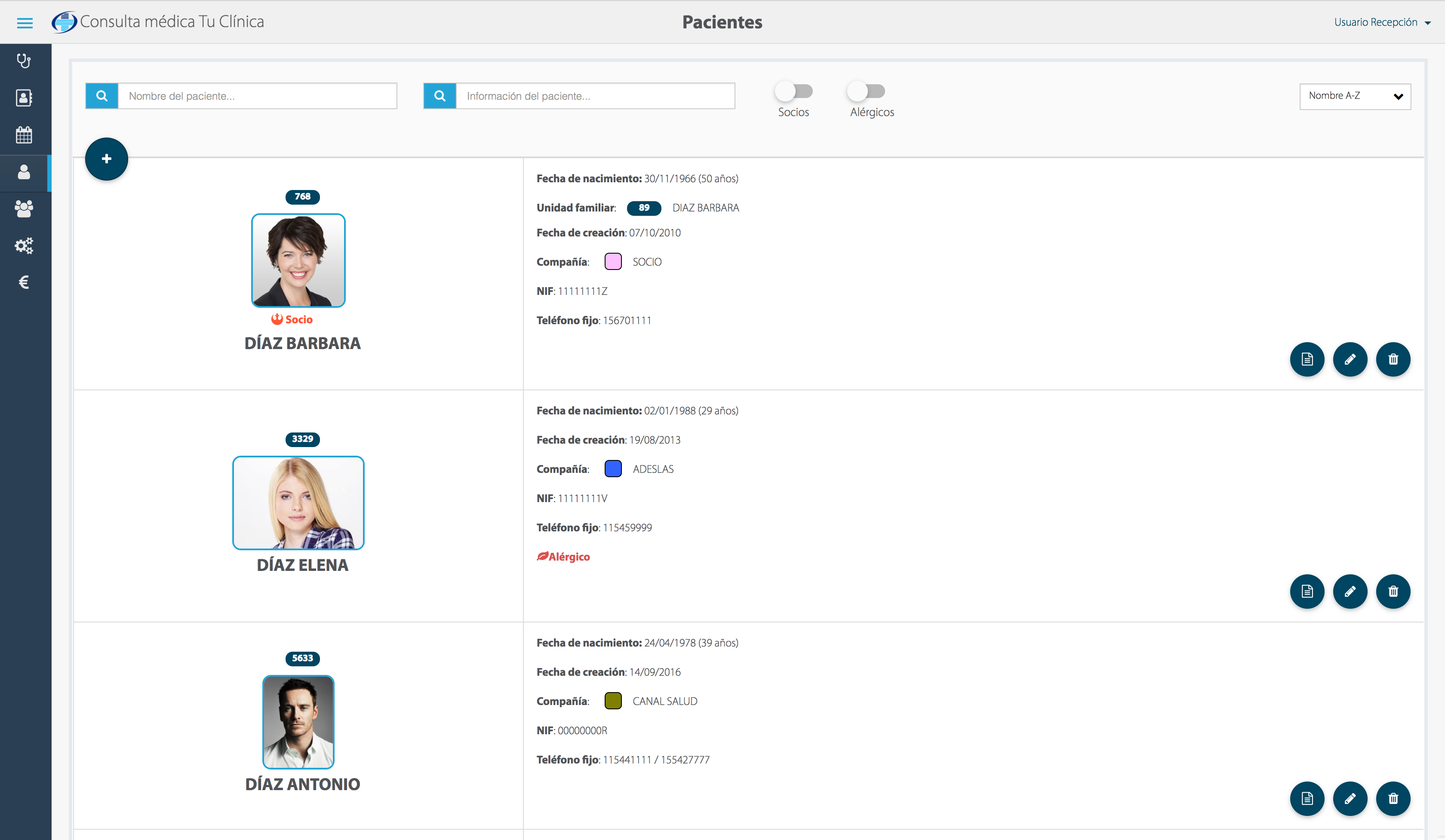Open the stethoscope consultation sidebar icon
This screenshot has height=840, width=1445.
pos(24,61)
